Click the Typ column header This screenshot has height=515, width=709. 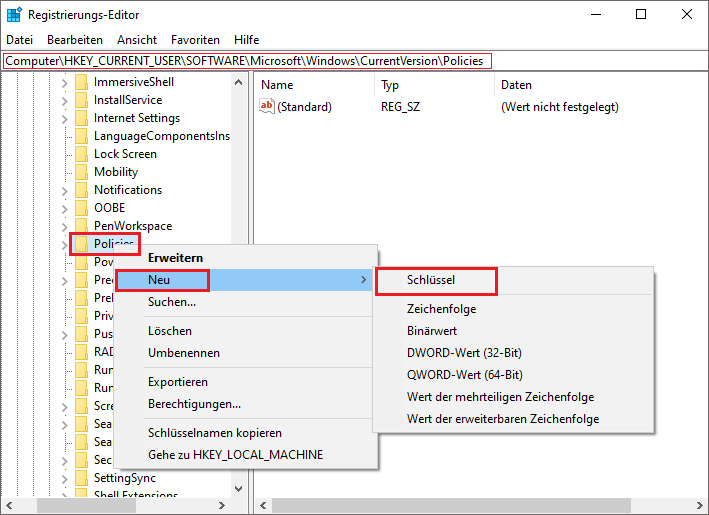click(435, 85)
